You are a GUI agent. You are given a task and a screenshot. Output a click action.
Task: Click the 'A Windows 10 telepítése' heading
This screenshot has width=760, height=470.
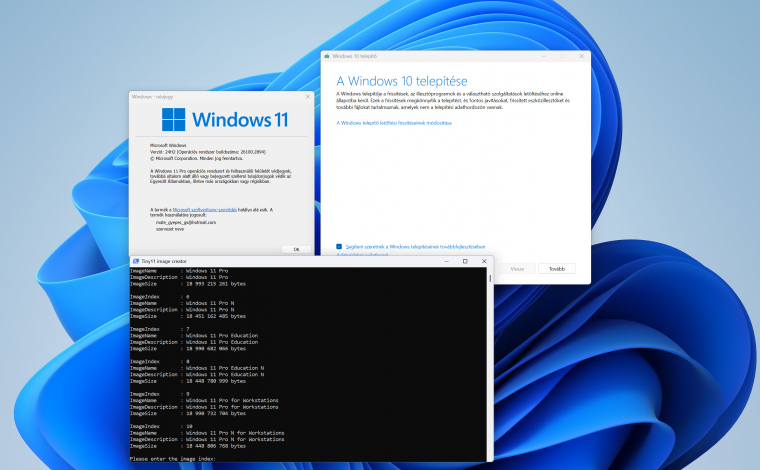click(402, 81)
